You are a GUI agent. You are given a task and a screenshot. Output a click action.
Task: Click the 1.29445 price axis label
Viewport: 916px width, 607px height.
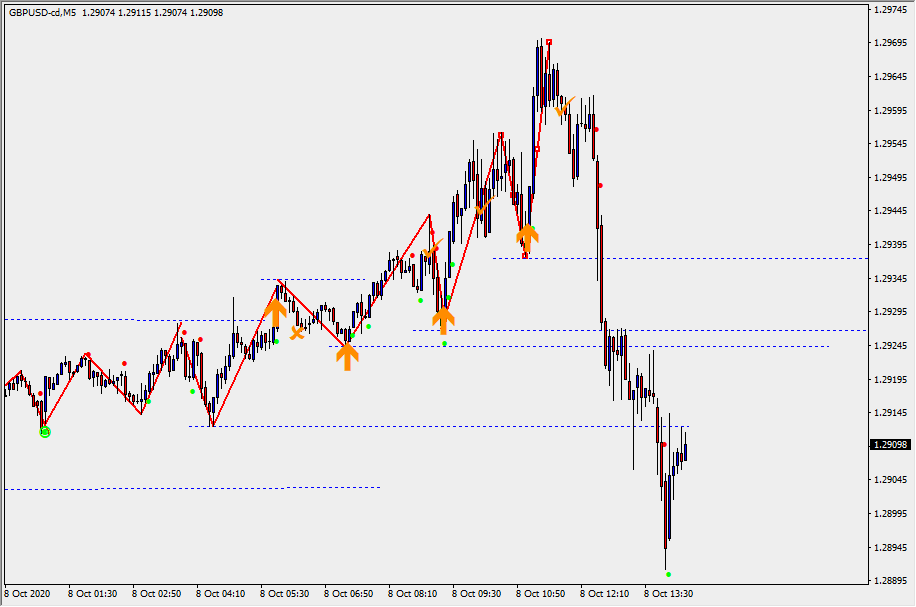(x=889, y=211)
